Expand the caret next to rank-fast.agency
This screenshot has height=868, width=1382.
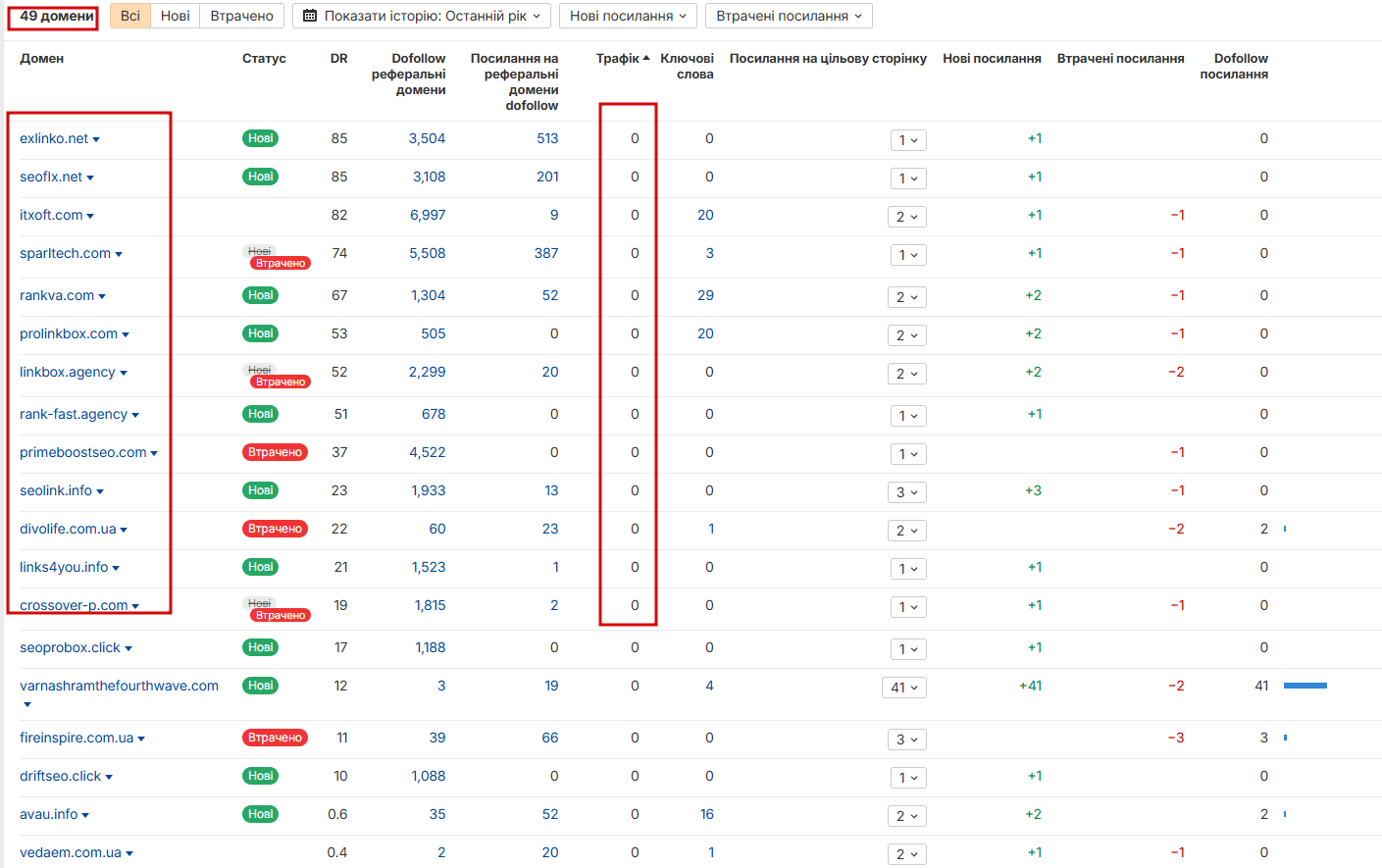point(135,415)
